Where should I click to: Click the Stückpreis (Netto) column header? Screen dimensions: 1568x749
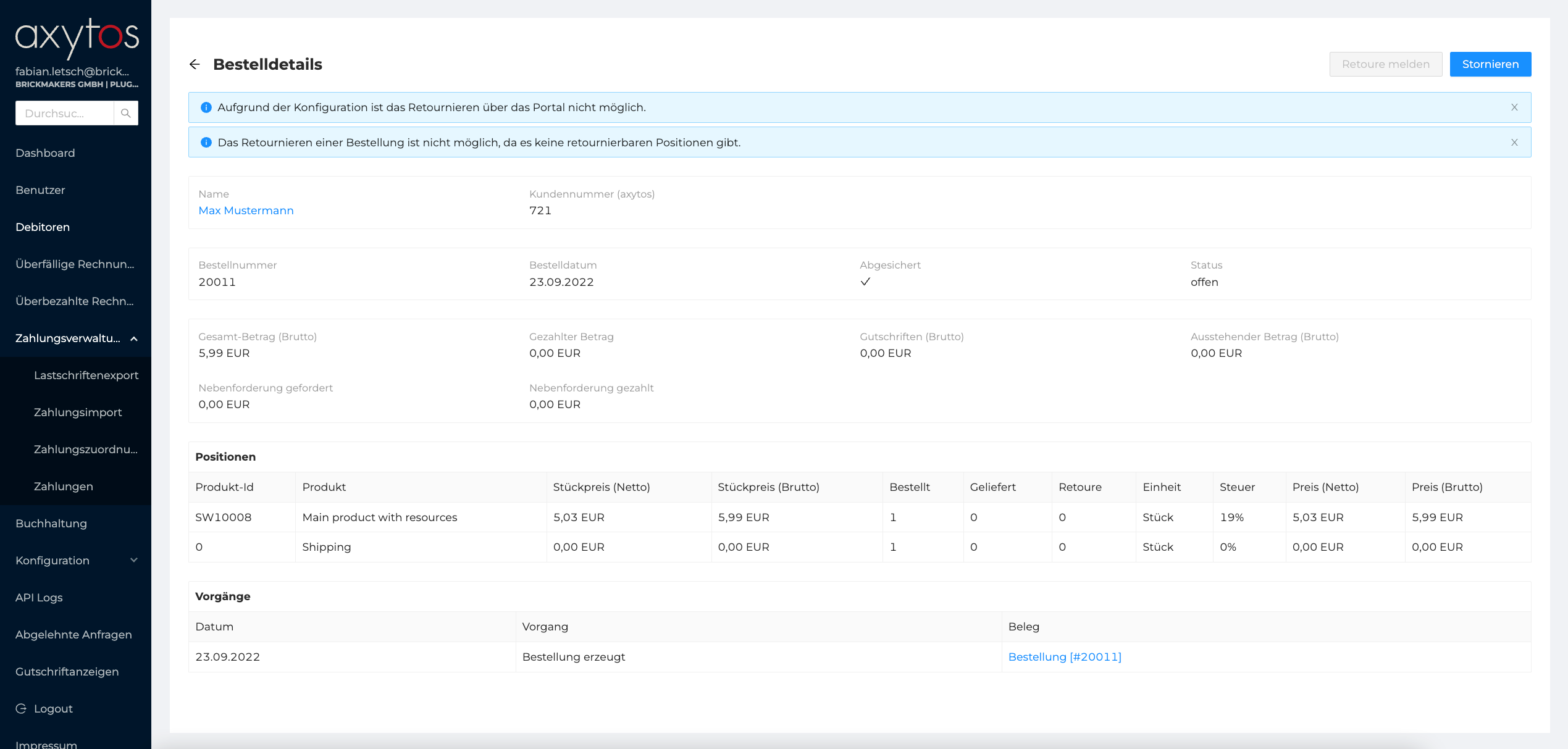click(629, 487)
